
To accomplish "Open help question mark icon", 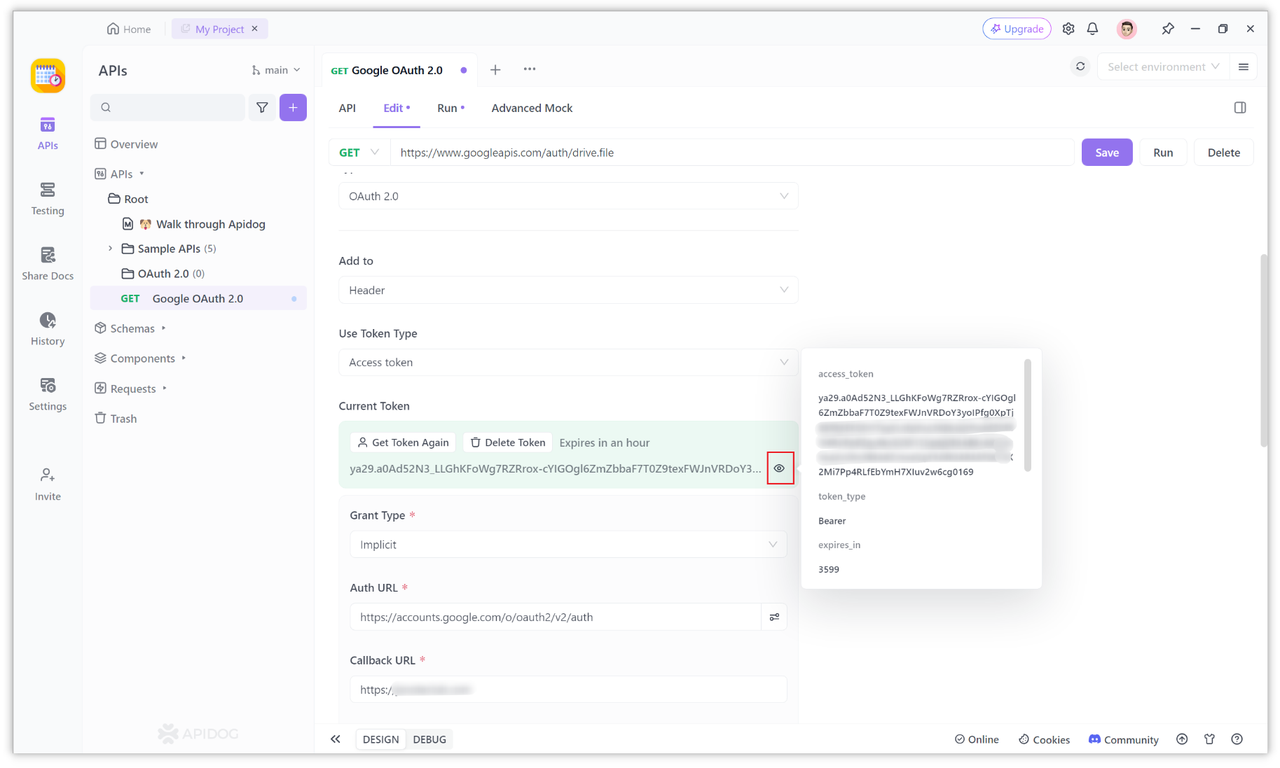I will pyautogui.click(x=1237, y=739).
